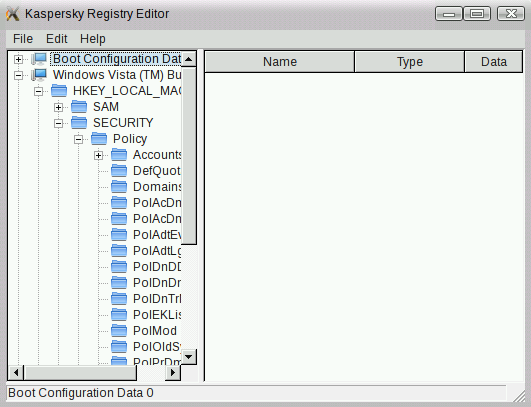Image resolution: width=531 pixels, height=407 pixels.
Task: Select the HKEY_LOCAL_MACHINE key label
Action: pos(127,91)
